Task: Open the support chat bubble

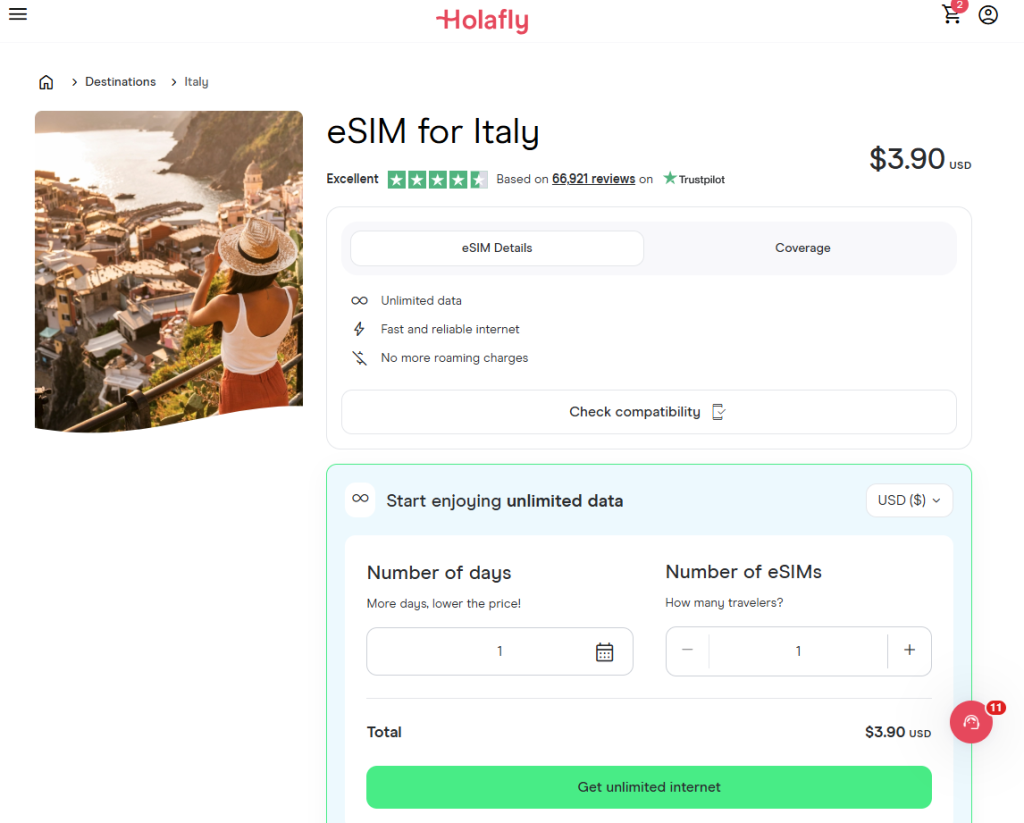Action: click(971, 722)
